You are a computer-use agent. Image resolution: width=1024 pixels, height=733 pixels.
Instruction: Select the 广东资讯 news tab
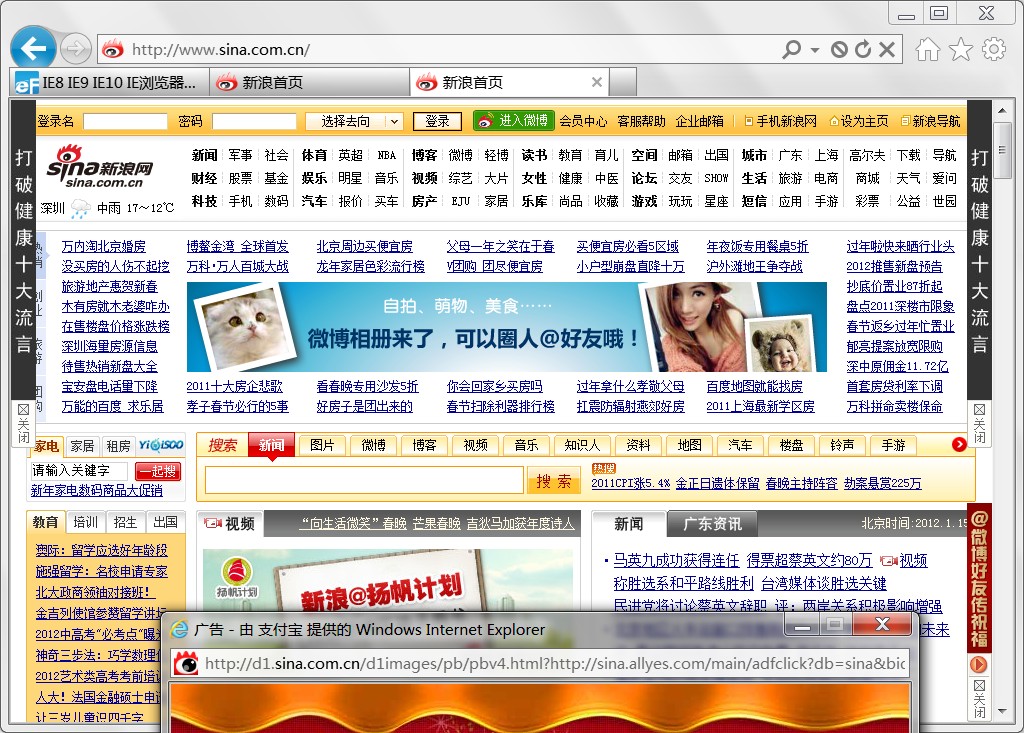click(712, 524)
